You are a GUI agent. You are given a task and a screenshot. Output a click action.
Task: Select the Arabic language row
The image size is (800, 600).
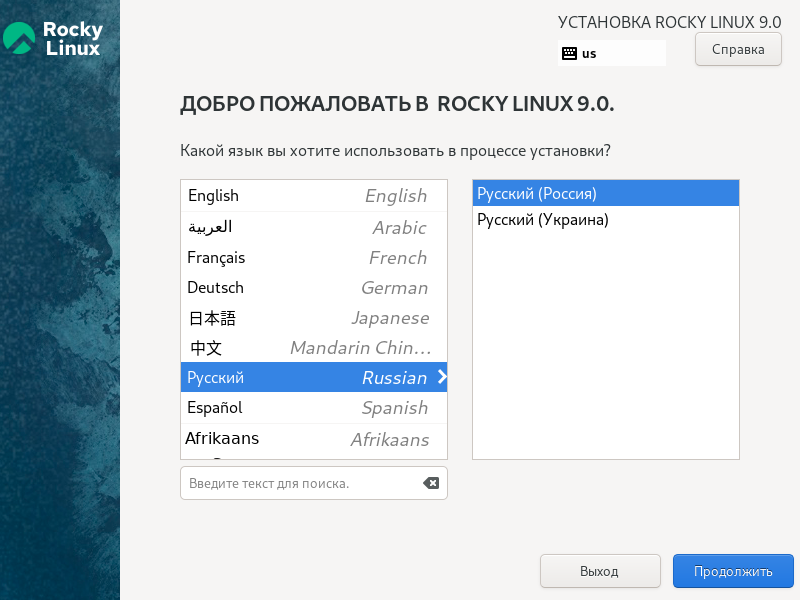pos(314,227)
